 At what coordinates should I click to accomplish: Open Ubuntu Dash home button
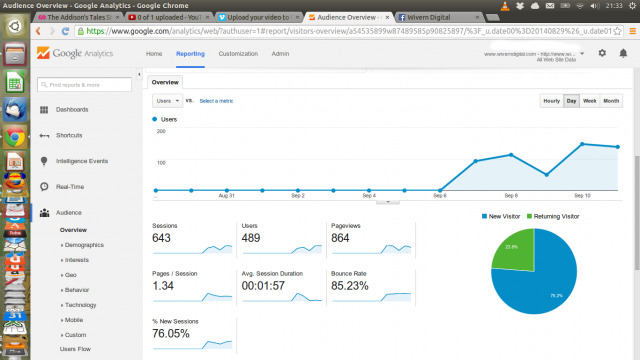tap(15, 27)
